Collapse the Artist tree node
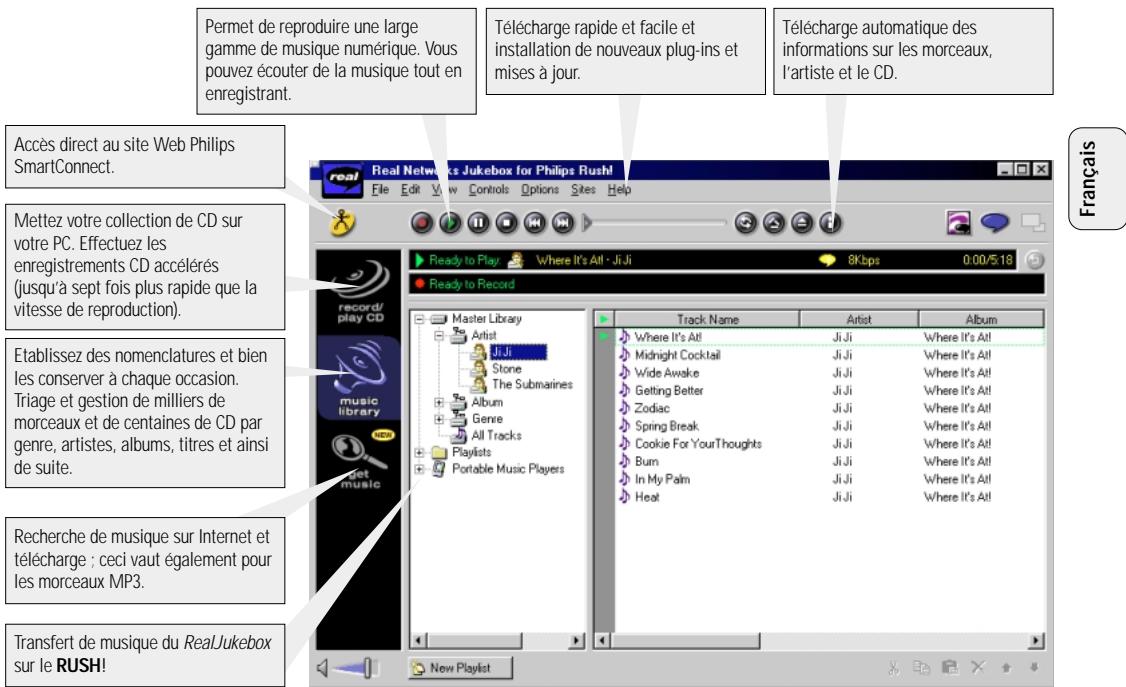The height and width of the screenshot is (687, 1126). [x=439, y=335]
